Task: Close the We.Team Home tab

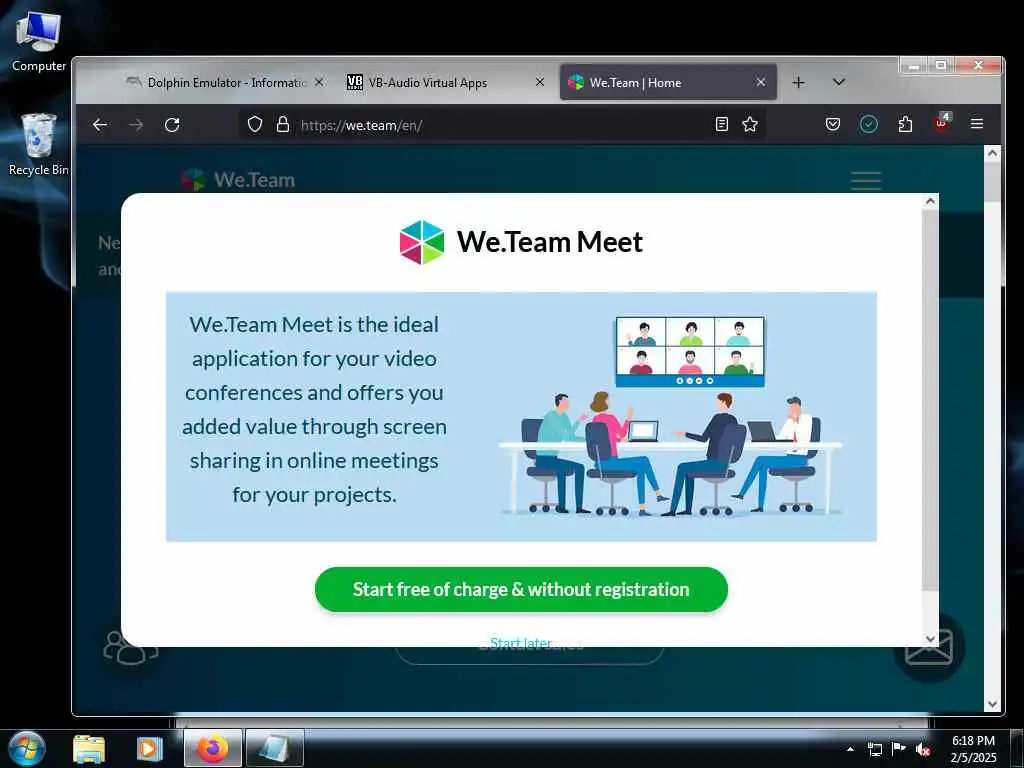Action: tap(761, 82)
